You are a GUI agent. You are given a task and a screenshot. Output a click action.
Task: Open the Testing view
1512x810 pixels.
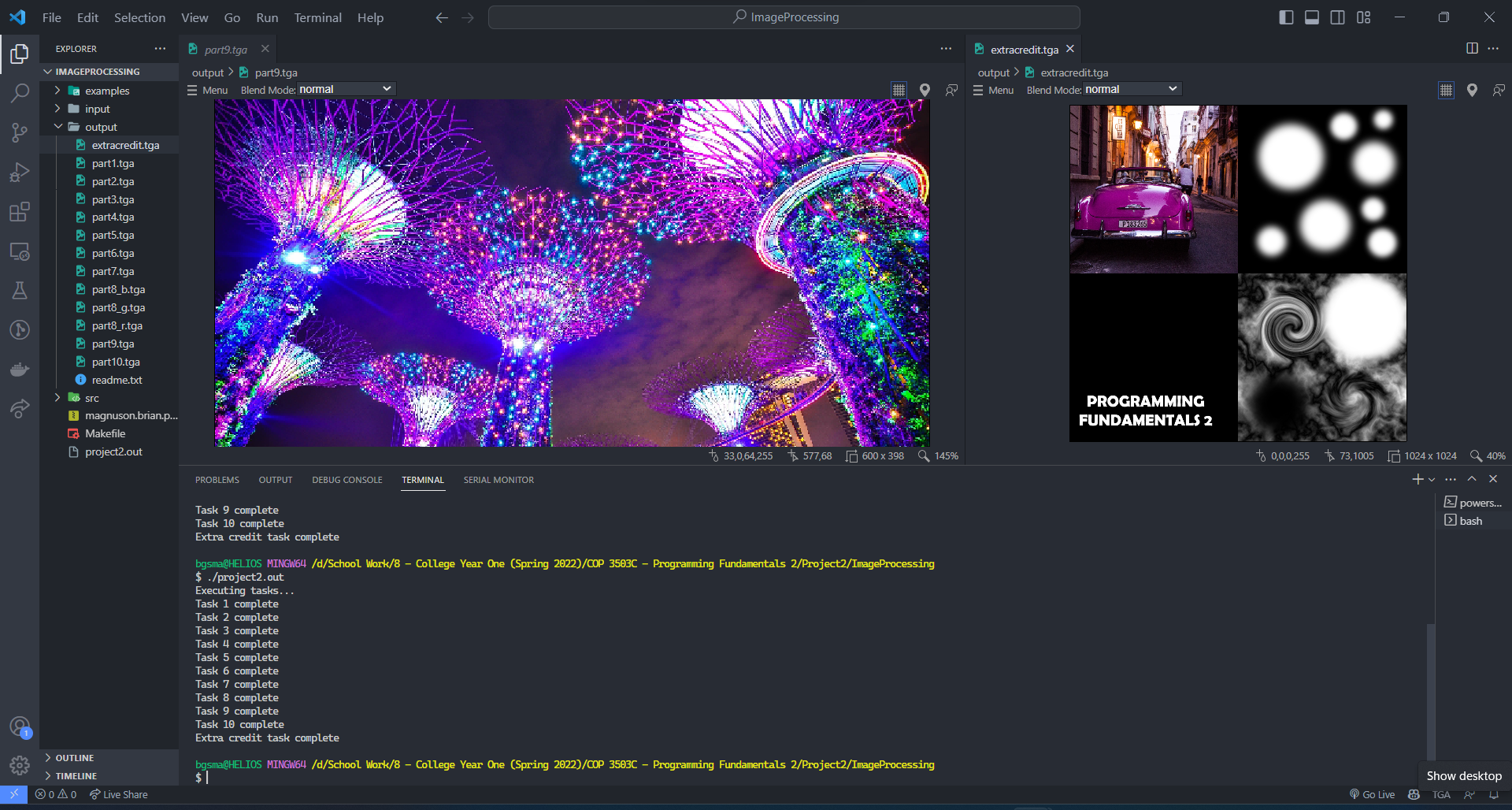tap(20, 291)
